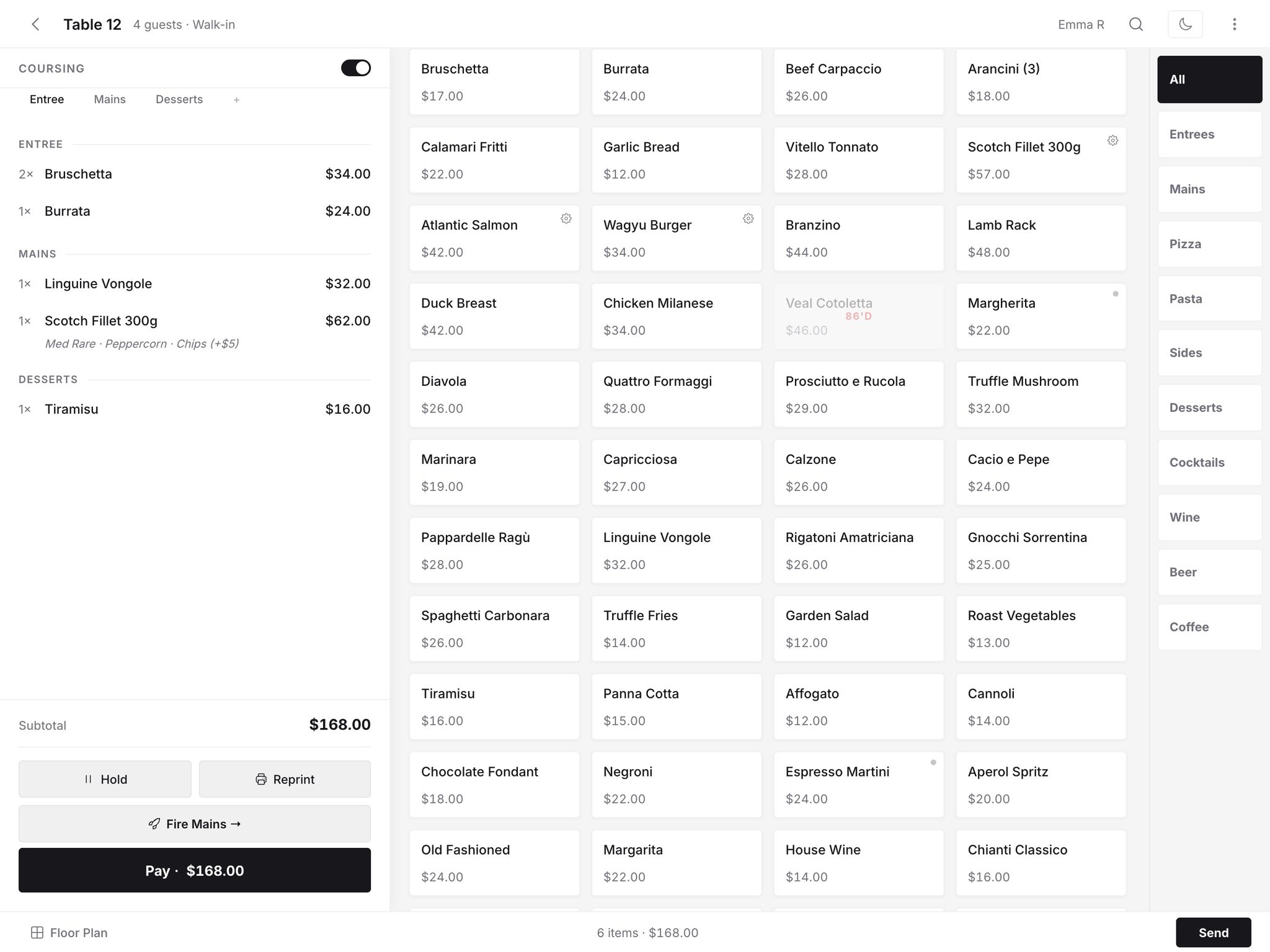Fire Mains course to kitchen
The width and height of the screenshot is (1270, 952).
[195, 824]
